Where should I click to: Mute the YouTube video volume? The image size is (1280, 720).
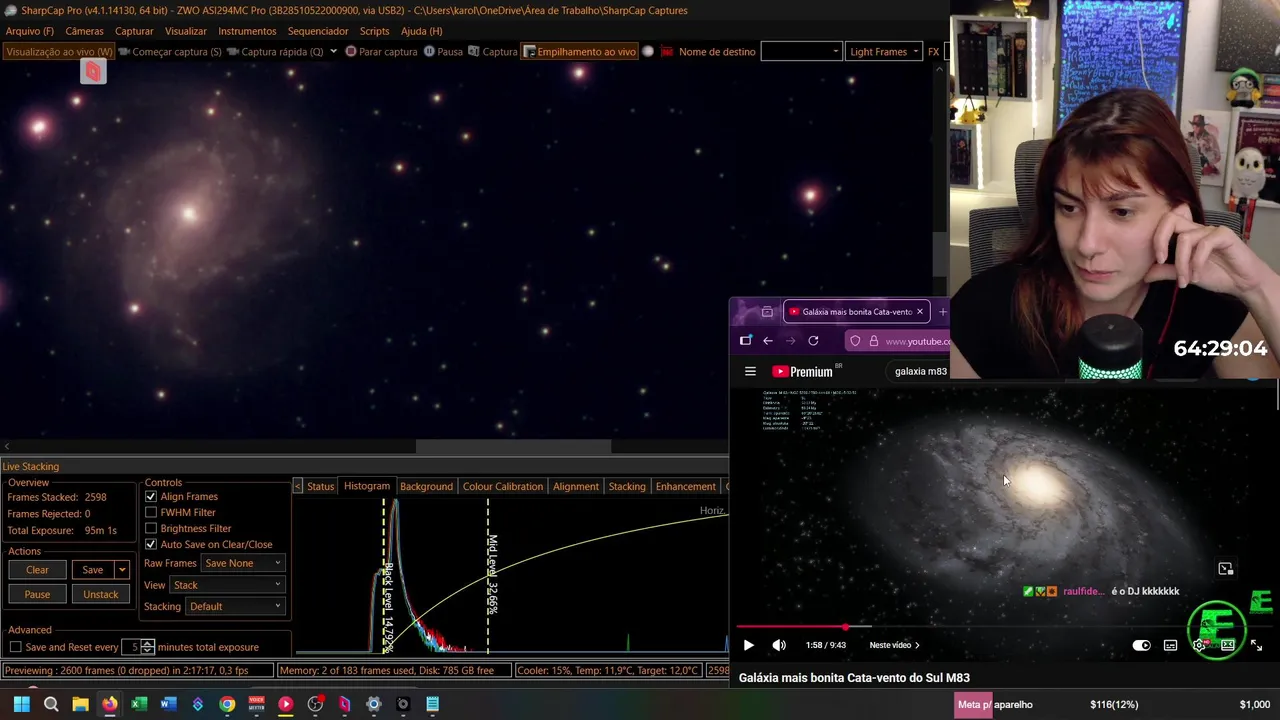click(779, 645)
